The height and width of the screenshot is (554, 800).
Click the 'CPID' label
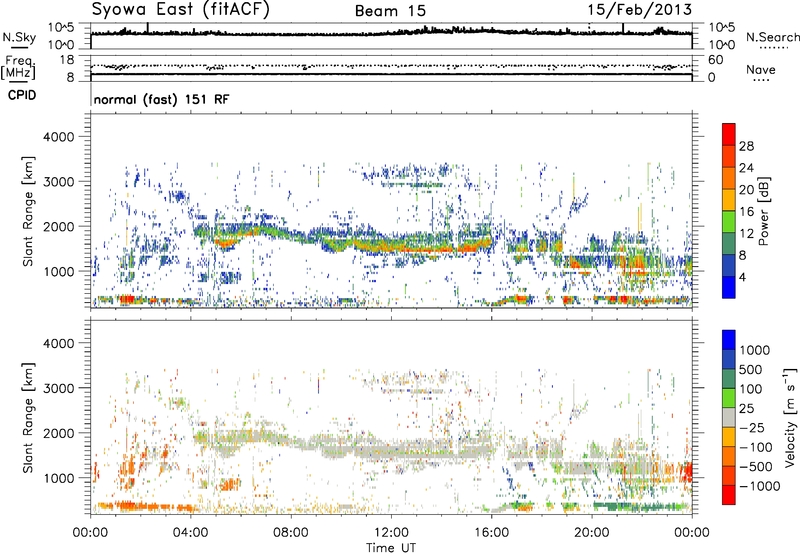(22, 95)
